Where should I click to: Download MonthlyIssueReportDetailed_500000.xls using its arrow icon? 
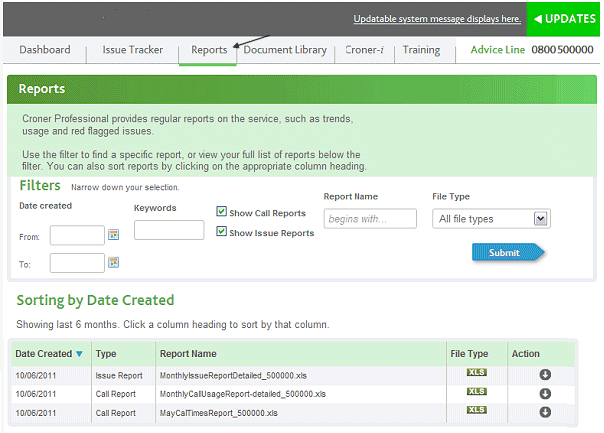[x=545, y=375]
